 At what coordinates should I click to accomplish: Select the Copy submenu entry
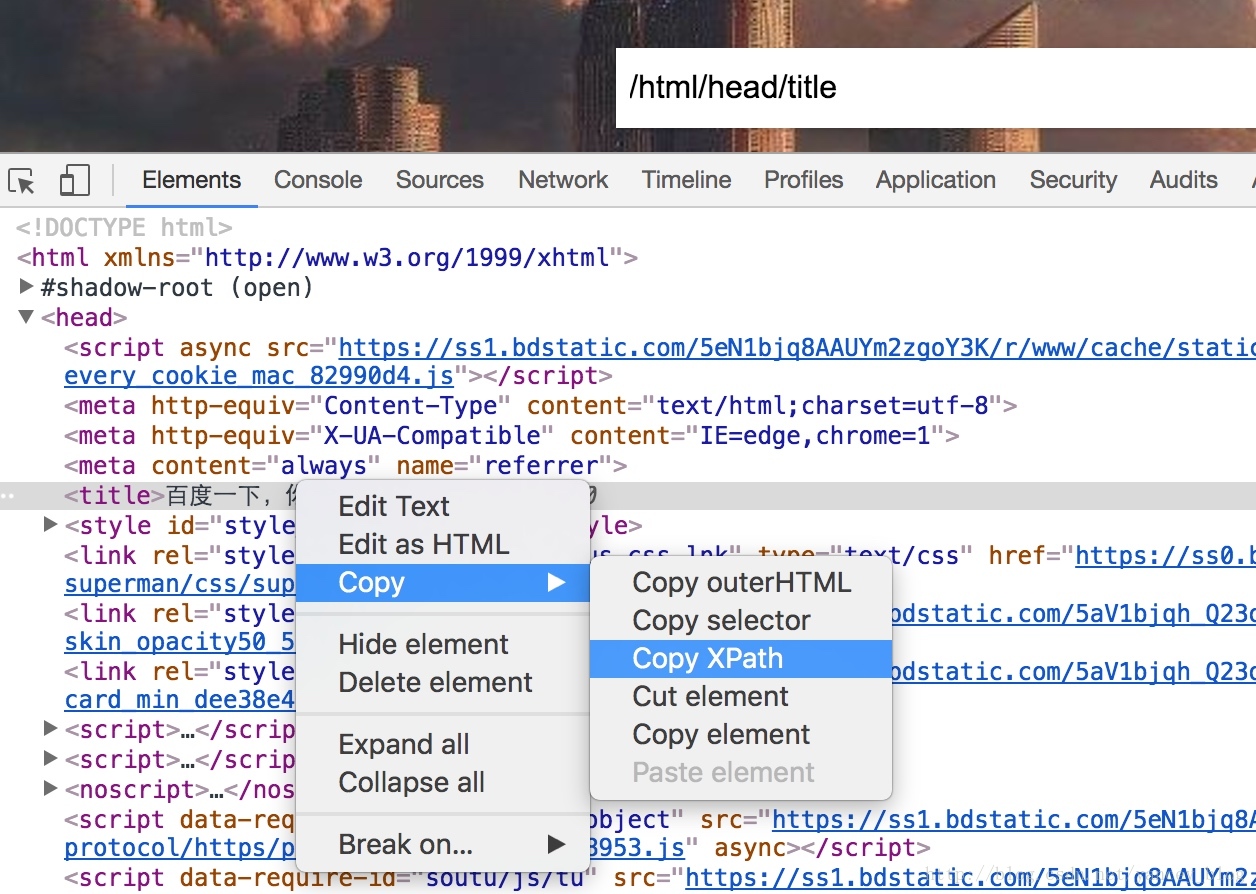click(x=443, y=582)
